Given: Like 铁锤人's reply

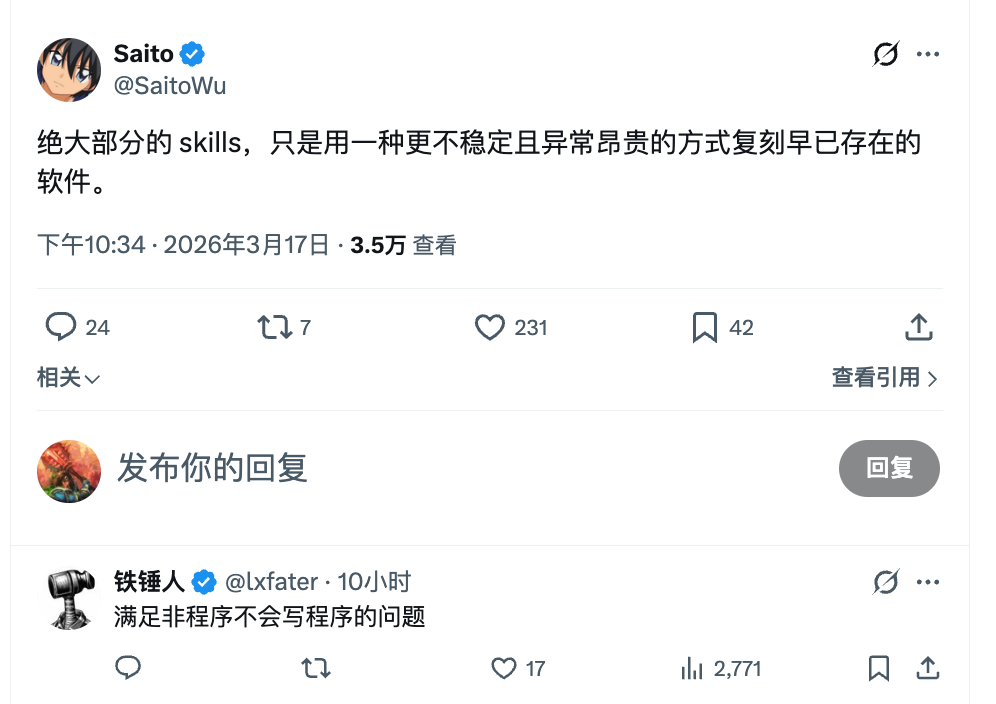Looking at the screenshot, I should [x=502, y=668].
